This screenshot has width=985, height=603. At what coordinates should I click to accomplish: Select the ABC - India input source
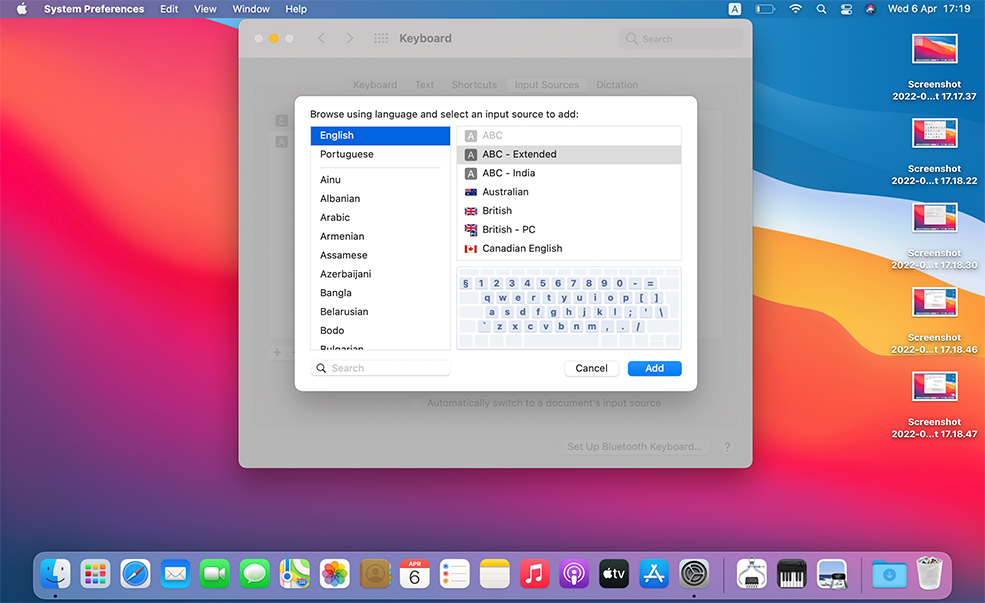tap(569, 173)
